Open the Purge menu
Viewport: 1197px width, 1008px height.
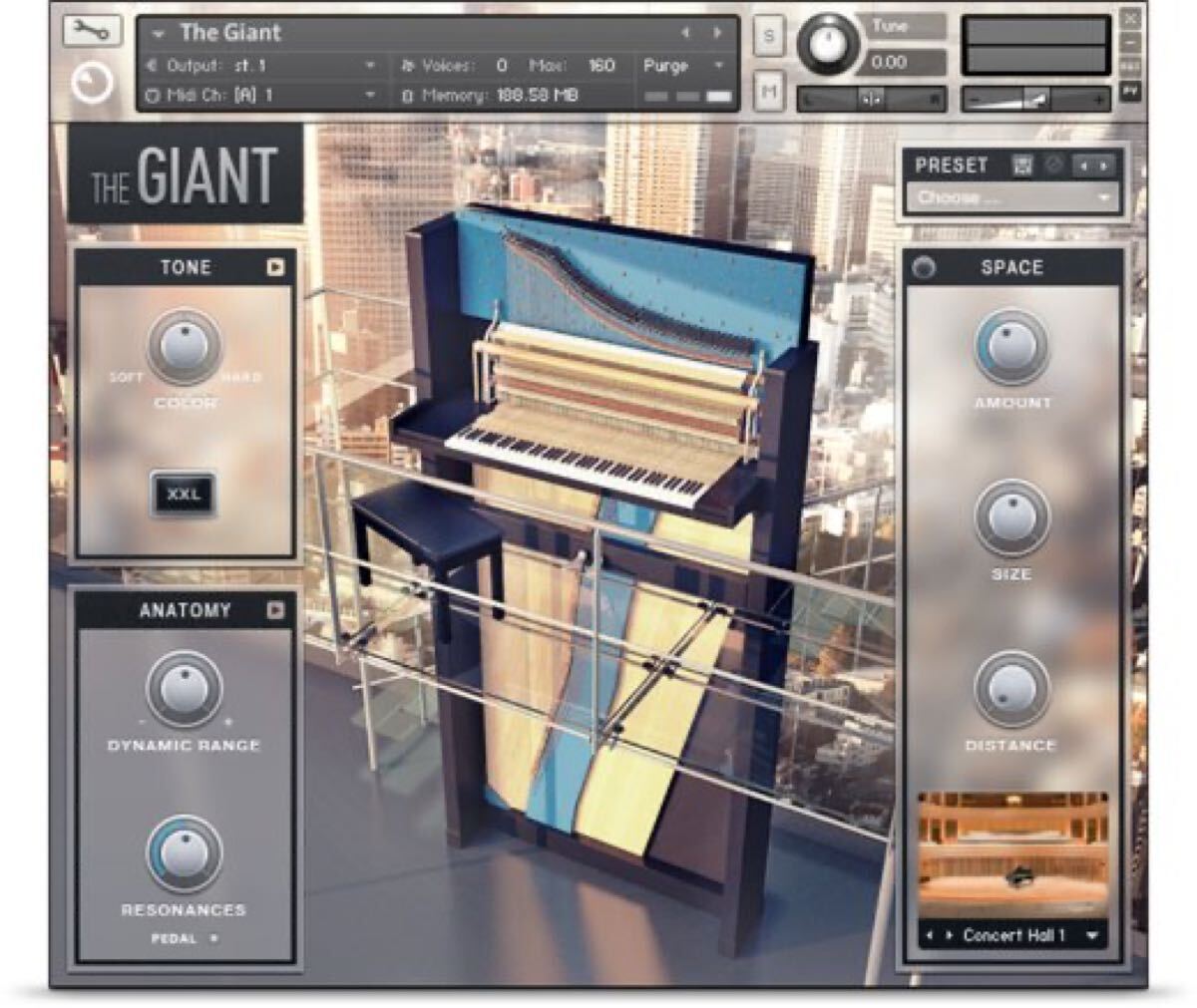678,62
